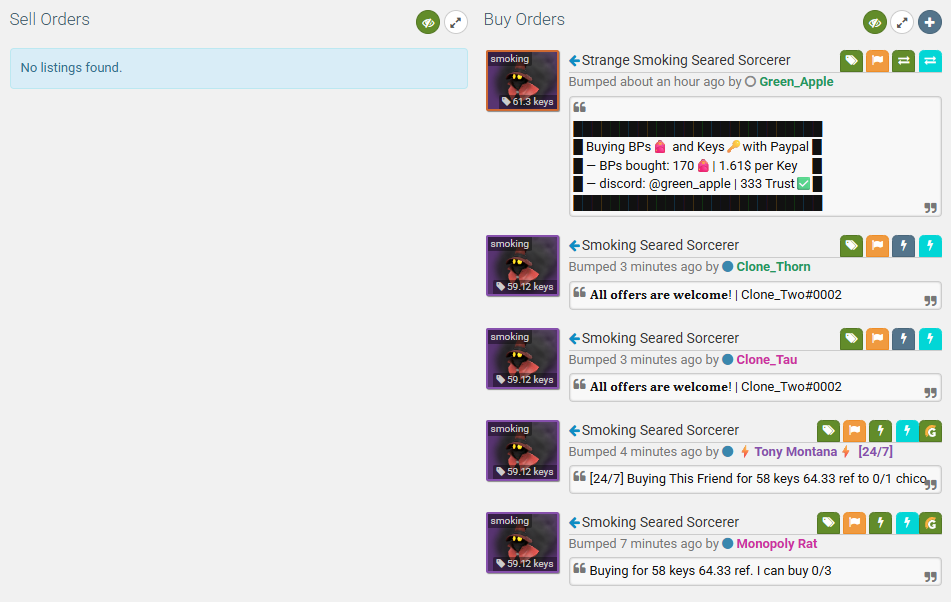Open Clone_Tau's Smoking Seared Sorcerer title
The width and height of the screenshot is (951, 602).
click(x=660, y=338)
